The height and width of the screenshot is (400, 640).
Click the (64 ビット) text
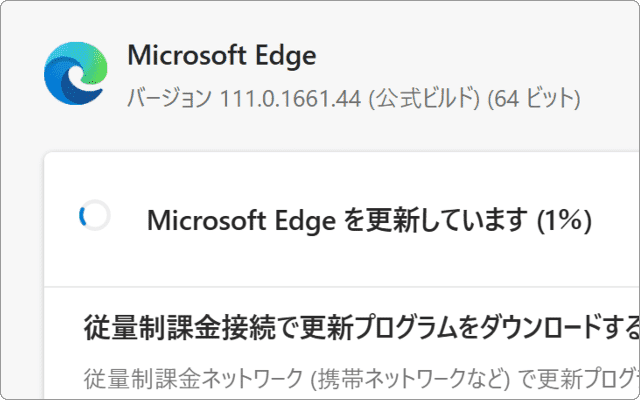[534, 99]
